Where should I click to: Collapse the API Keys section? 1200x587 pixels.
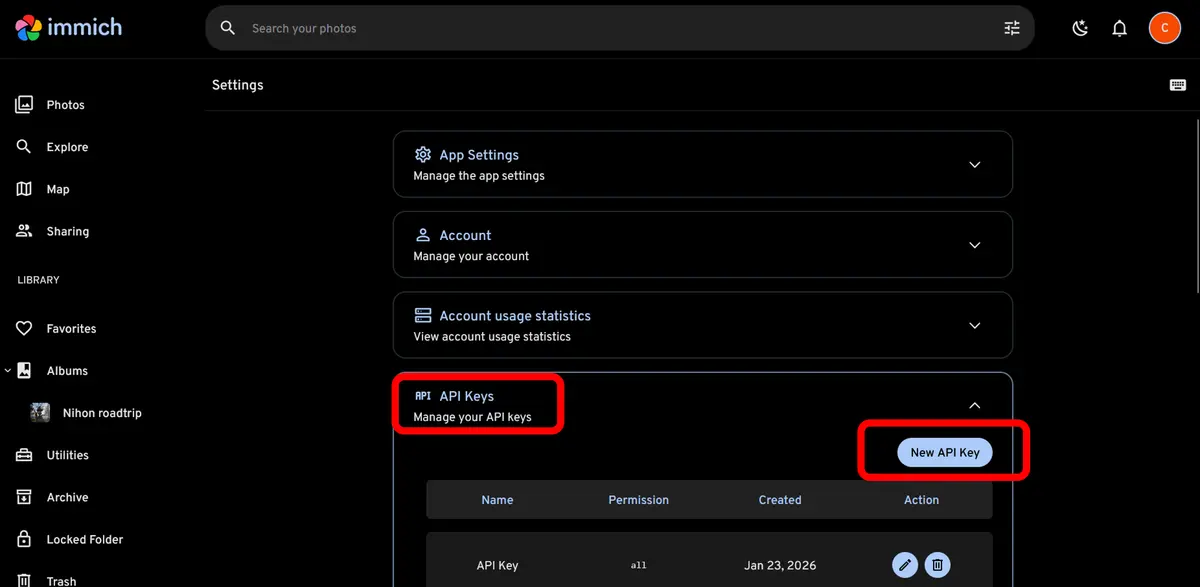pos(975,405)
